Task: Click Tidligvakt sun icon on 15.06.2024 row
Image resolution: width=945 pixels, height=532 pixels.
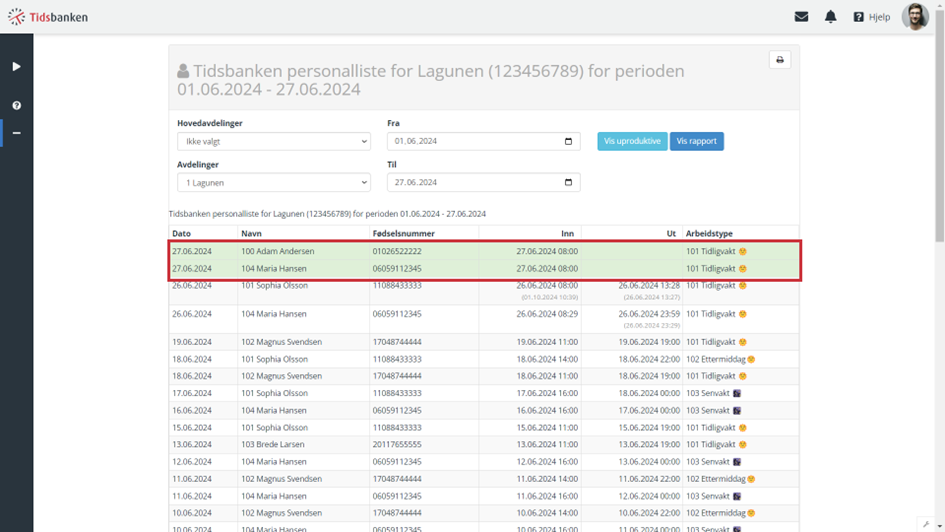Action: (742, 428)
